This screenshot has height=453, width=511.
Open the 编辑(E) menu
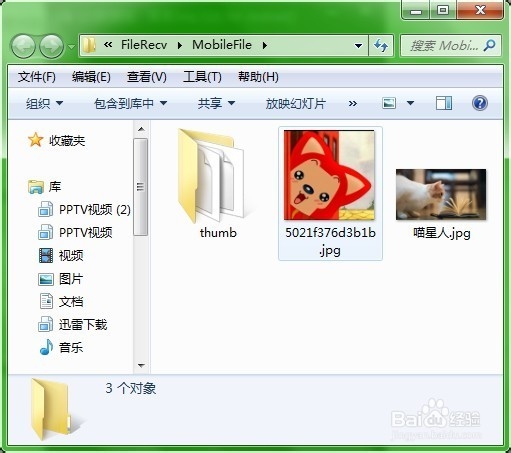91,77
